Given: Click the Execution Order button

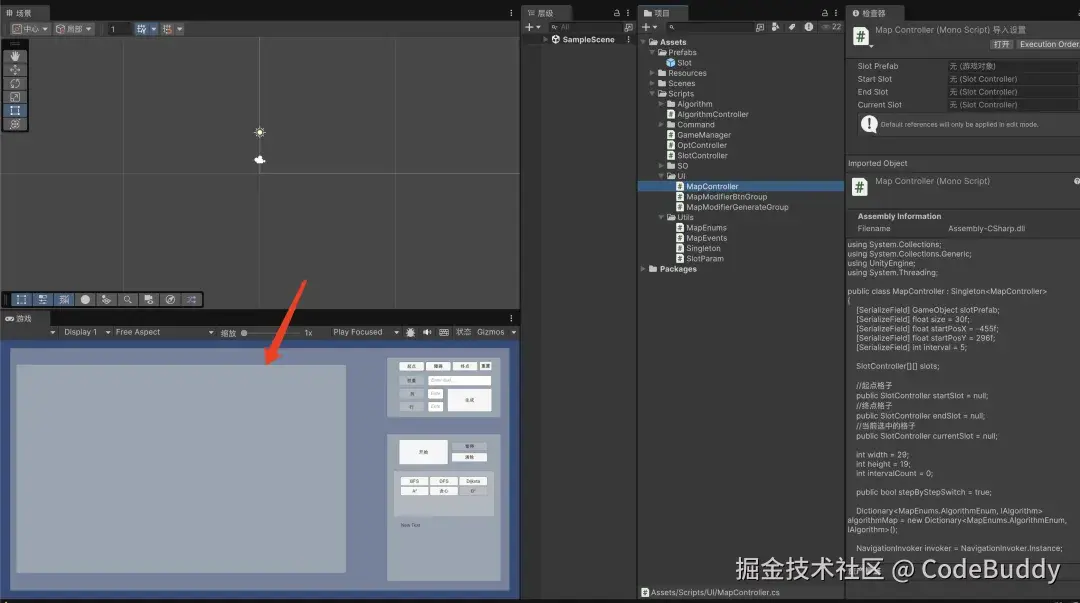Looking at the screenshot, I should (1048, 44).
